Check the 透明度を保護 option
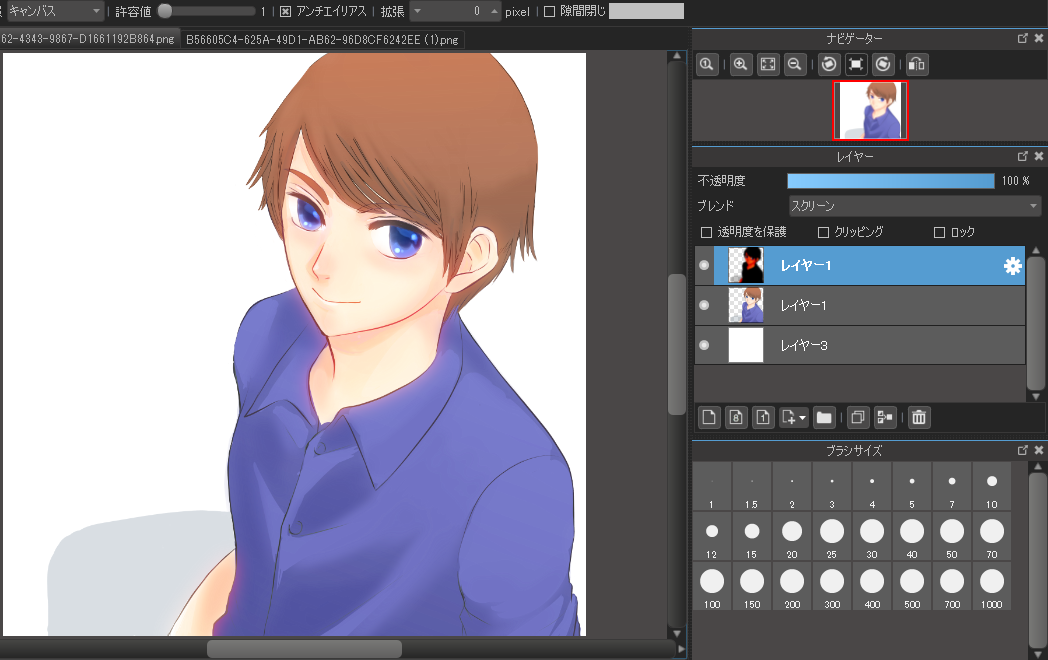 click(706, 232)
